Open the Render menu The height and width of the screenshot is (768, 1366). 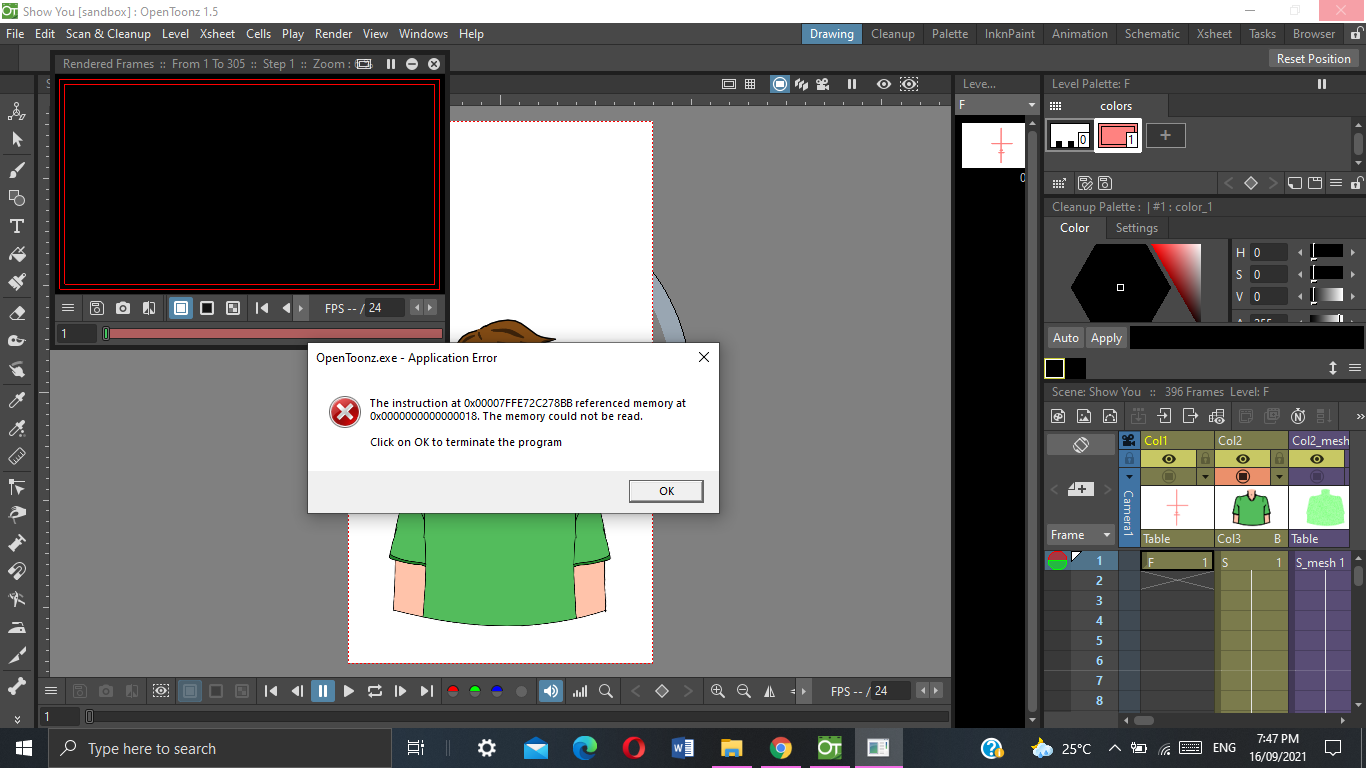(x=333, y=33)
